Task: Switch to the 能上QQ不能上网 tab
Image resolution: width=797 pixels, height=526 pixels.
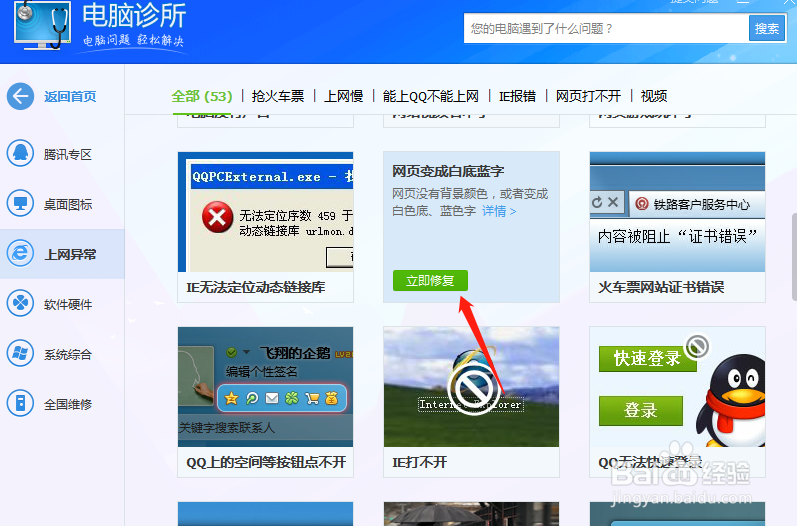Action: click(431, 96)
